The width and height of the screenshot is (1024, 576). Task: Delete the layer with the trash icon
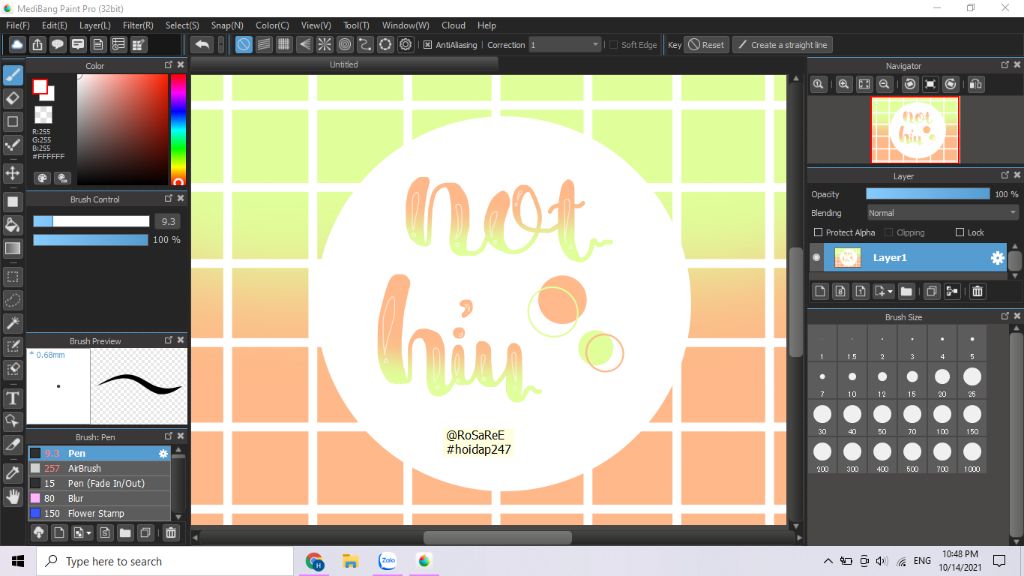[x=977, y=291]
